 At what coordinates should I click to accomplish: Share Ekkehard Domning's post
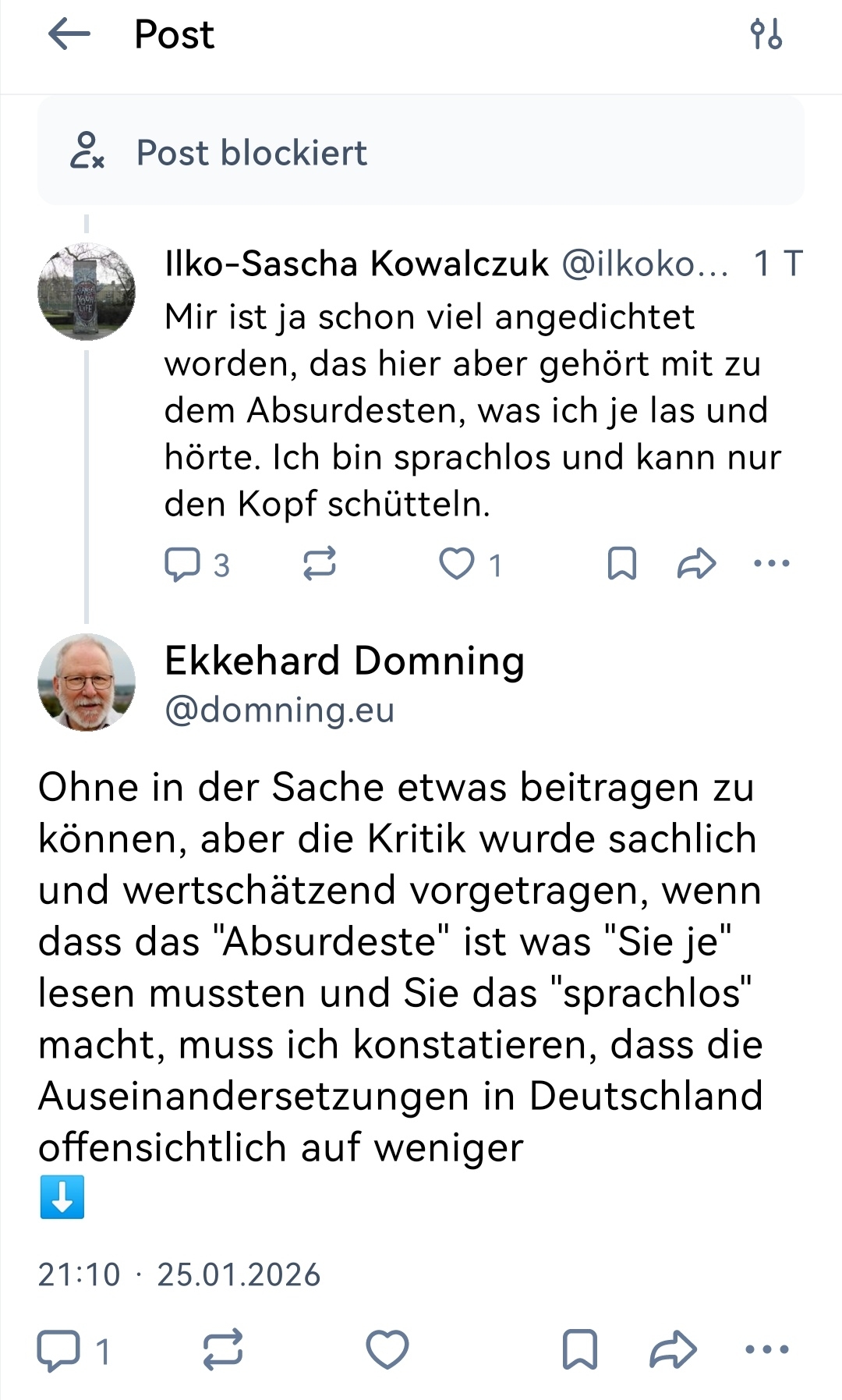coord(673,1350)
